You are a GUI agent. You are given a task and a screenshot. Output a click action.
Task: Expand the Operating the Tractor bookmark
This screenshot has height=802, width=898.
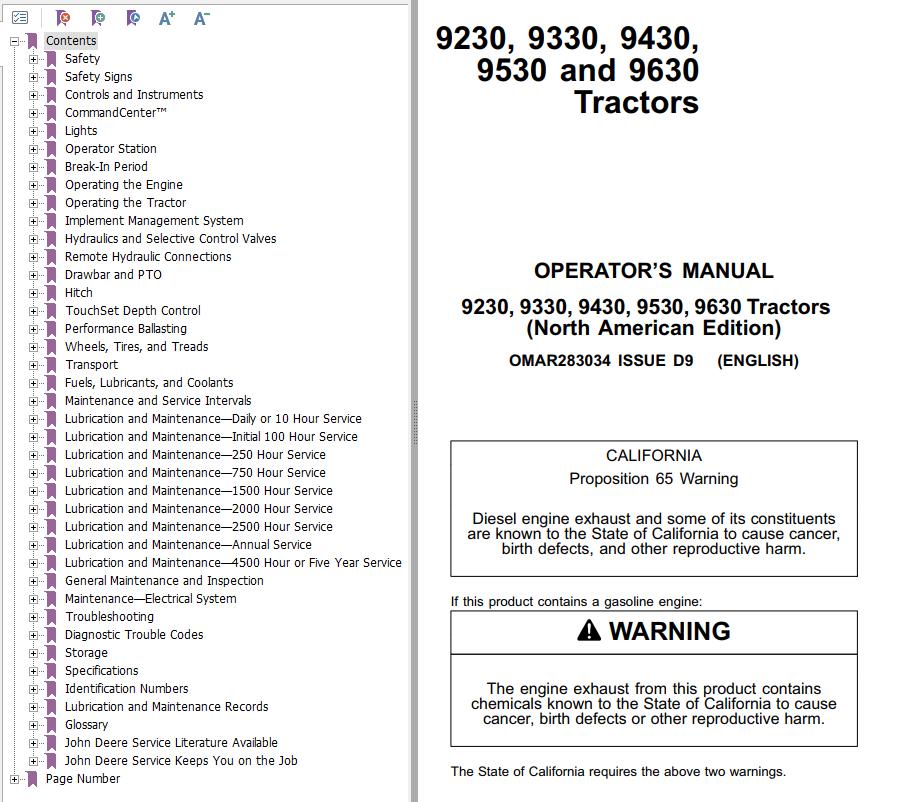[x=33, y=203]
